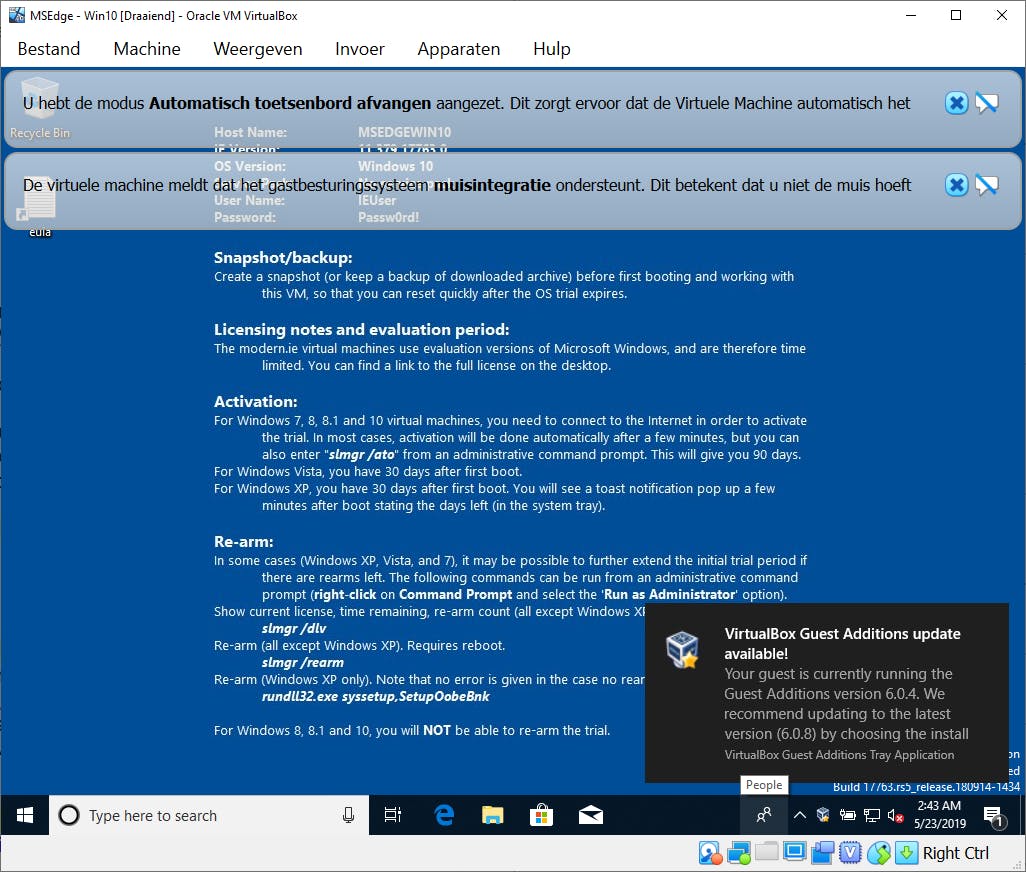1026x872 pixels.
Task: Click the People icon on taskbar
Action: click(764, 815)
